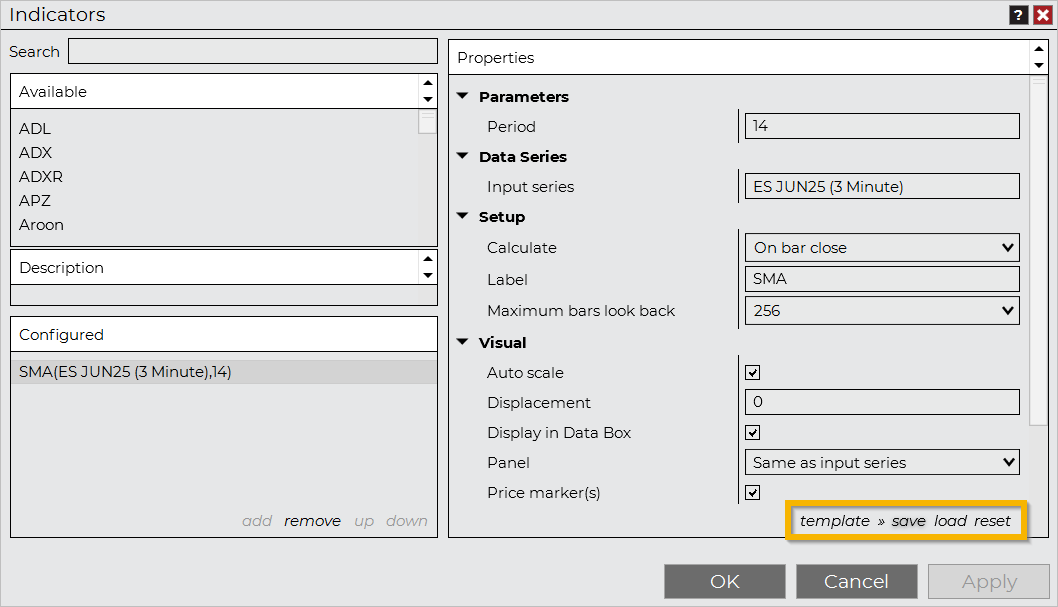The height and width of the screenshot is (607, 1058).
Task: Click the Description panel down arrow
Action: point(428,275)
